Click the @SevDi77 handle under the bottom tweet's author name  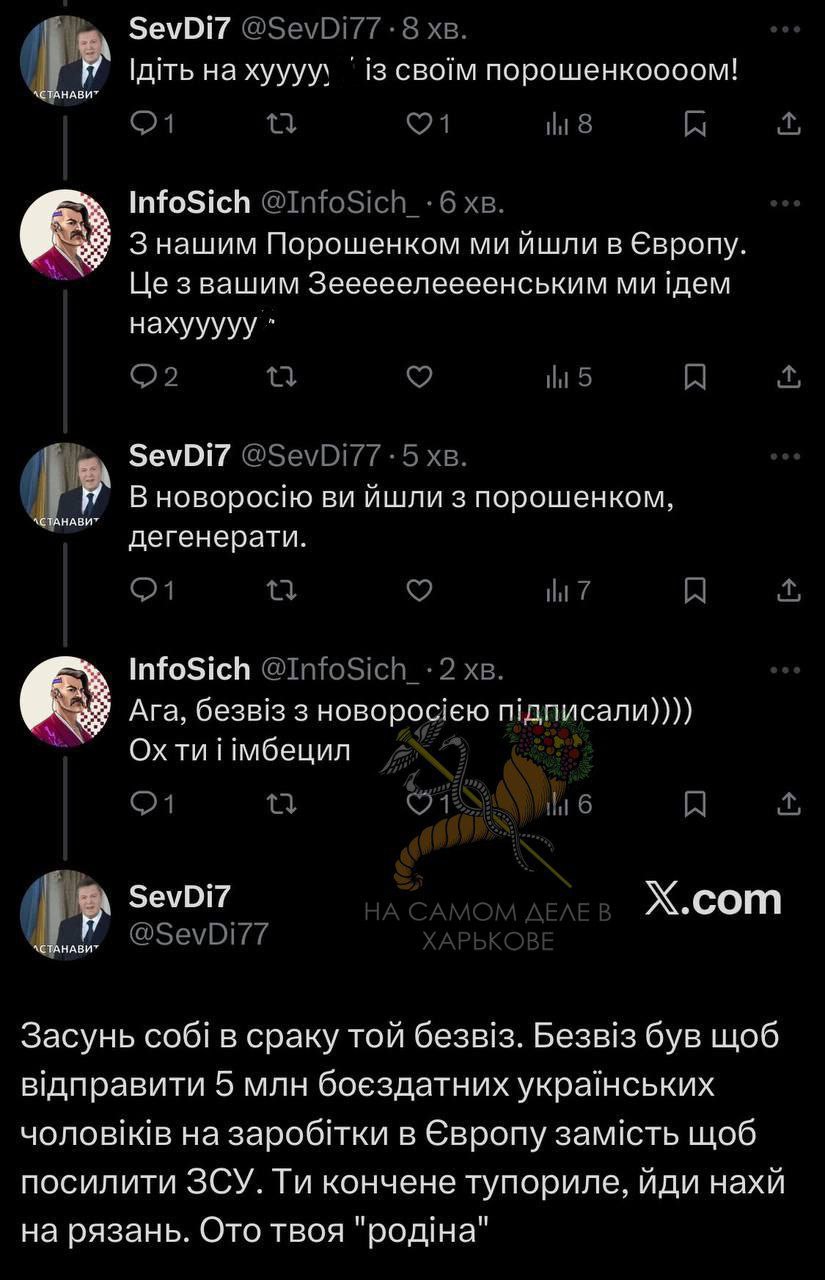pyautogui.click(x=199, y=933)
